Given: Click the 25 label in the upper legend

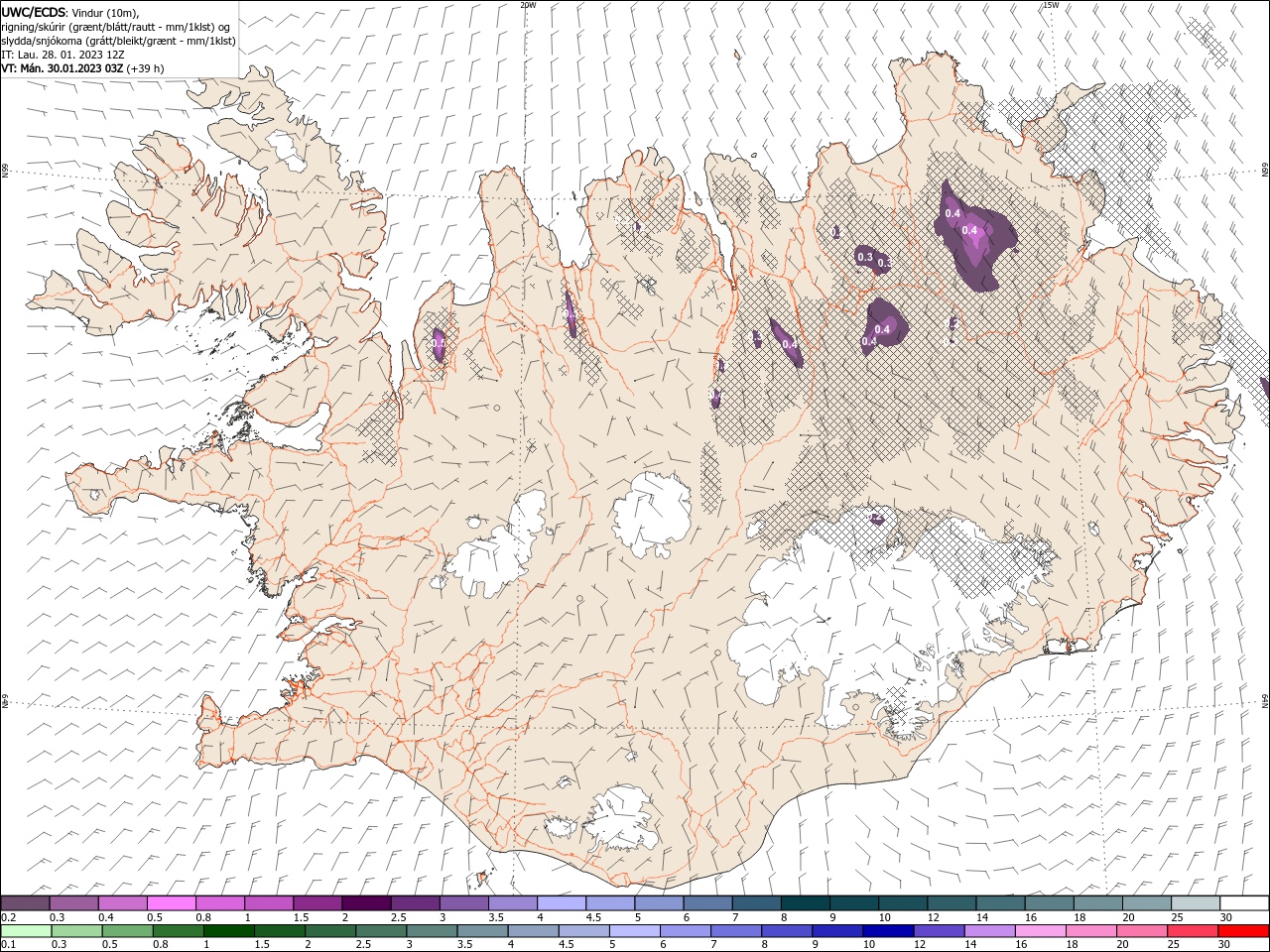Looking at the screenshot, I should [1178, 917].
